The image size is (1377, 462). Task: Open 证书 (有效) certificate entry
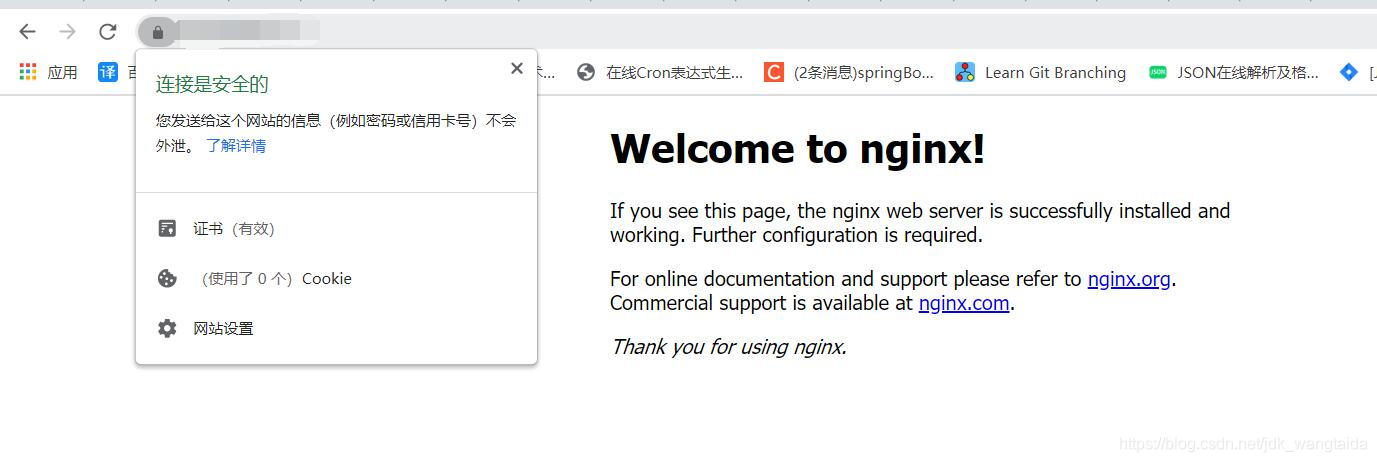coord(336,228)
